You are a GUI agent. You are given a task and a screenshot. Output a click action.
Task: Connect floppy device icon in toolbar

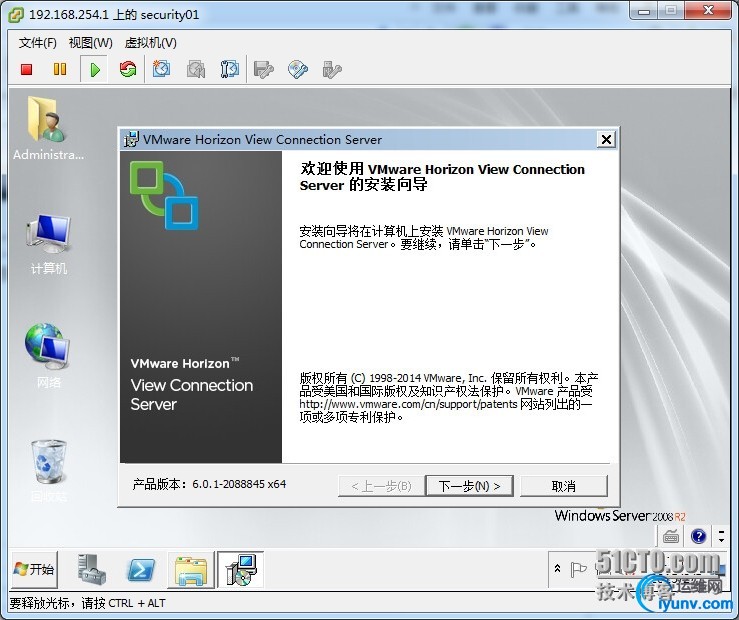coord(263,70)
